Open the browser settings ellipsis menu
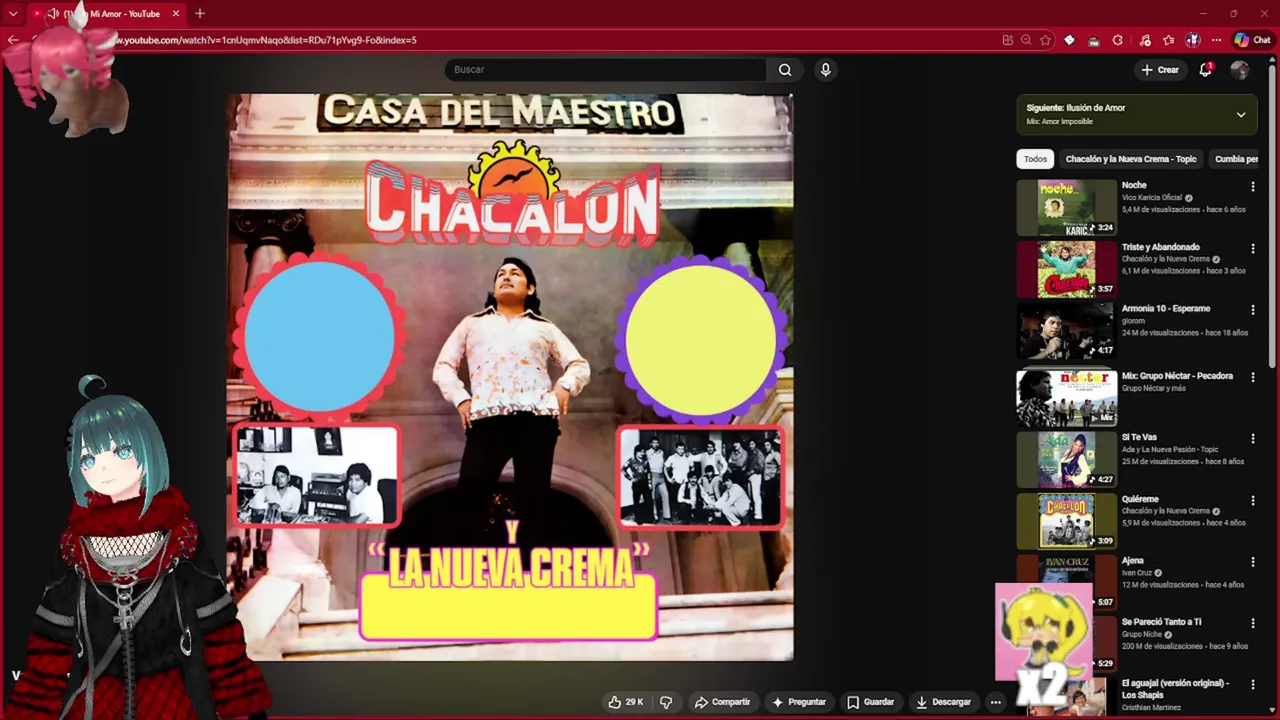1280x720 pixels. (1216, 40)
